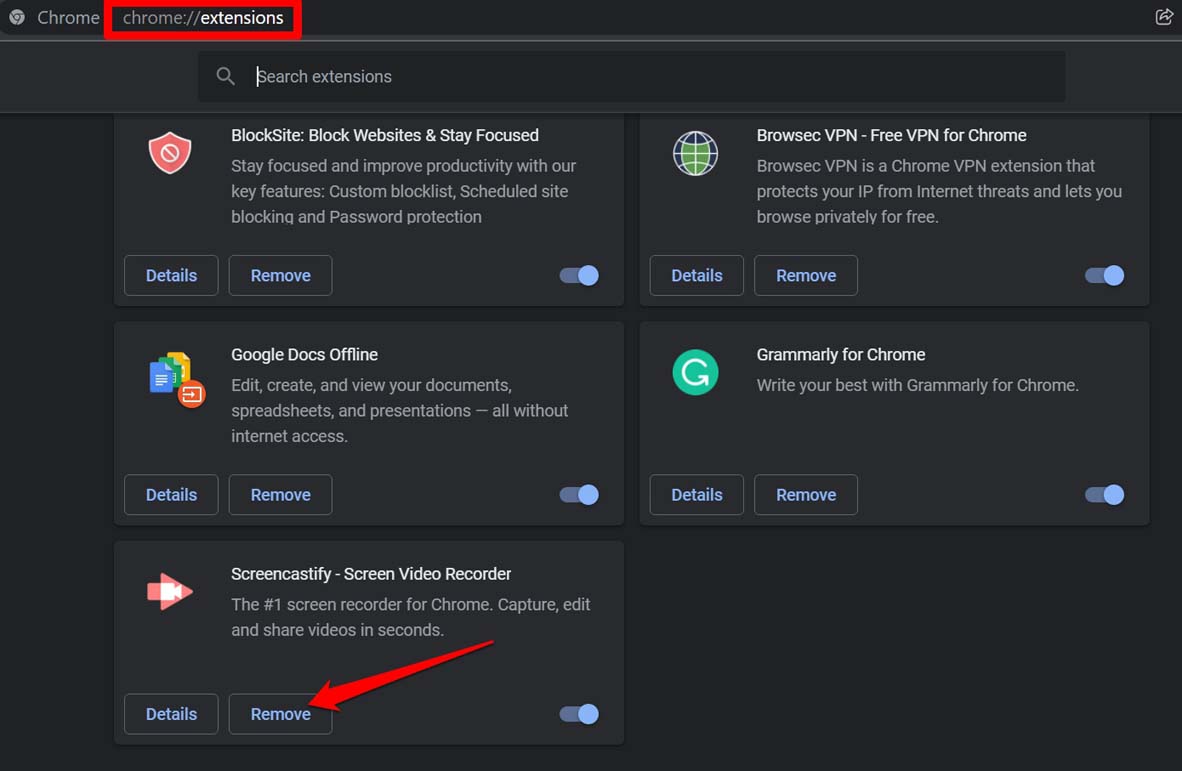Click the Chrome logo in the toolbar
The image size is (1182, 771).
click(x=16, y=17)
